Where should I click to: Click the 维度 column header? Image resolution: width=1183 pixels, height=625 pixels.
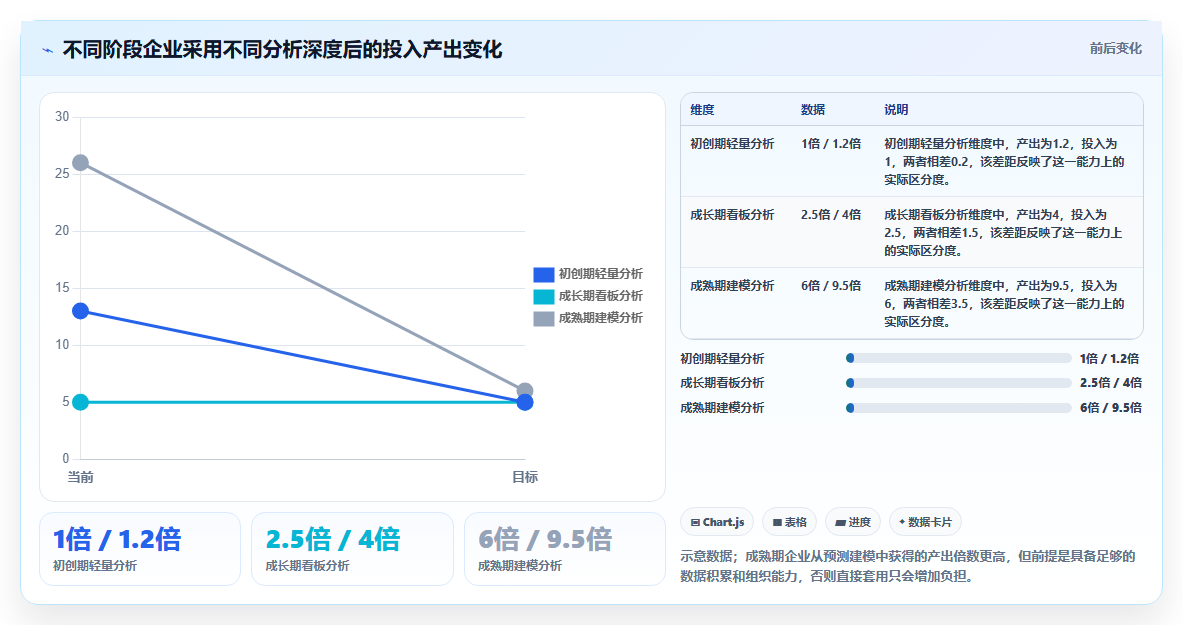(702, 109)
